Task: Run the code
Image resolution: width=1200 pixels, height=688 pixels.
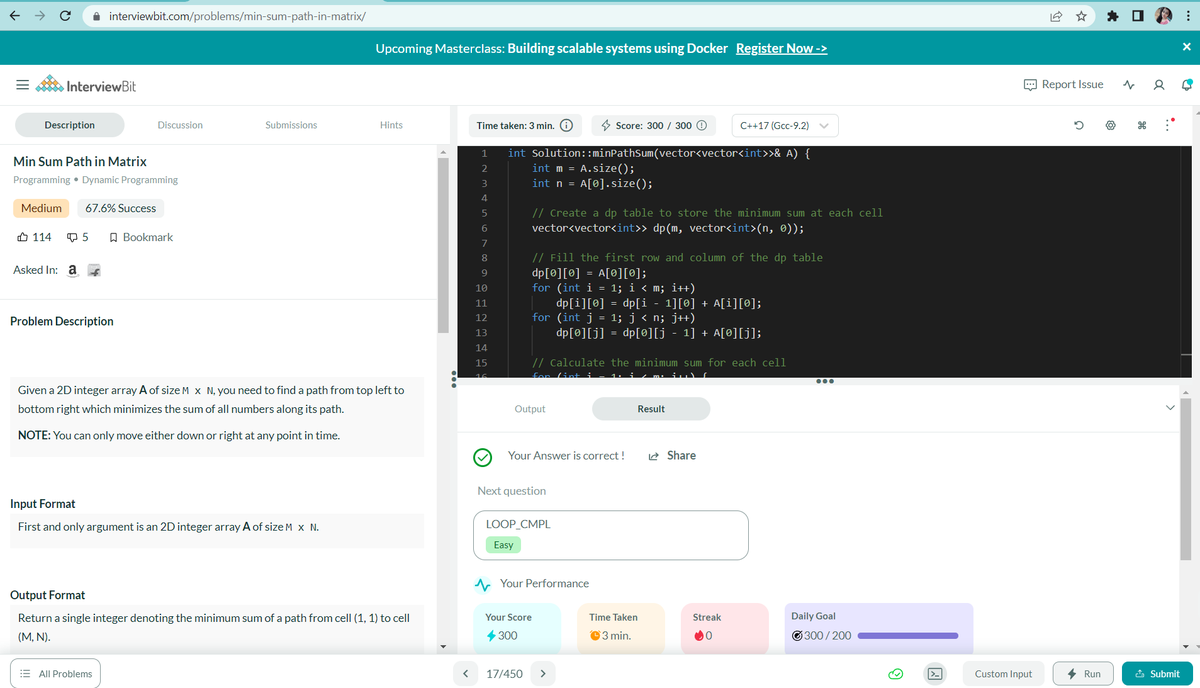Action: 1083,674
